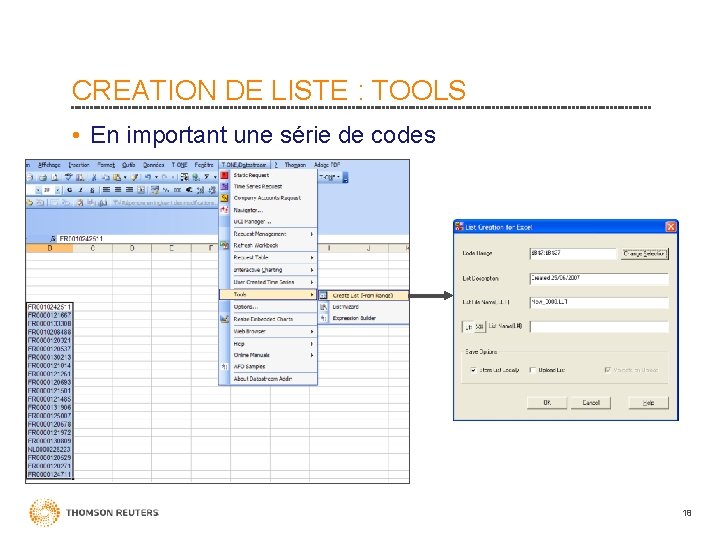The width and height of the screenshot is (720, 540).
Task: Open Navigator via its menu icon
Action: coord(225,210)
